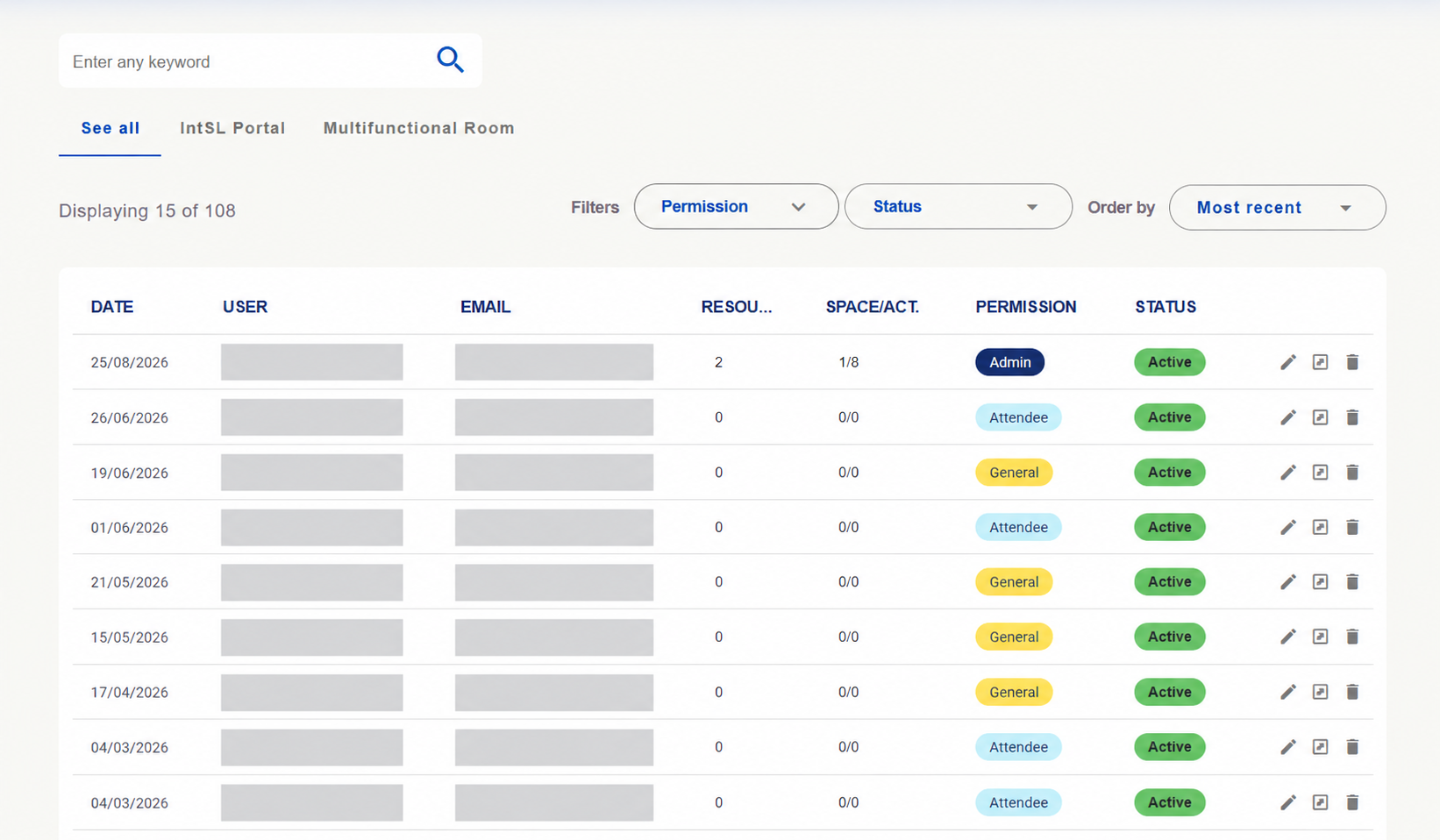Select the 1/8 space/act. value
1440x840 pixels.
(x=848, y=362)
